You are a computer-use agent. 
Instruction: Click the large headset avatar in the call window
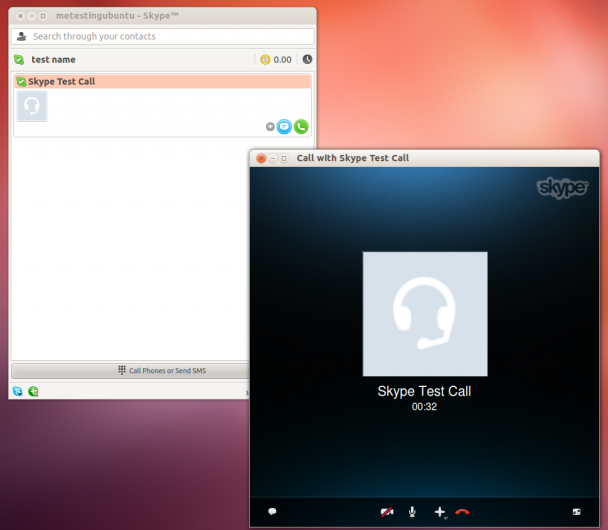pos(425,314)
